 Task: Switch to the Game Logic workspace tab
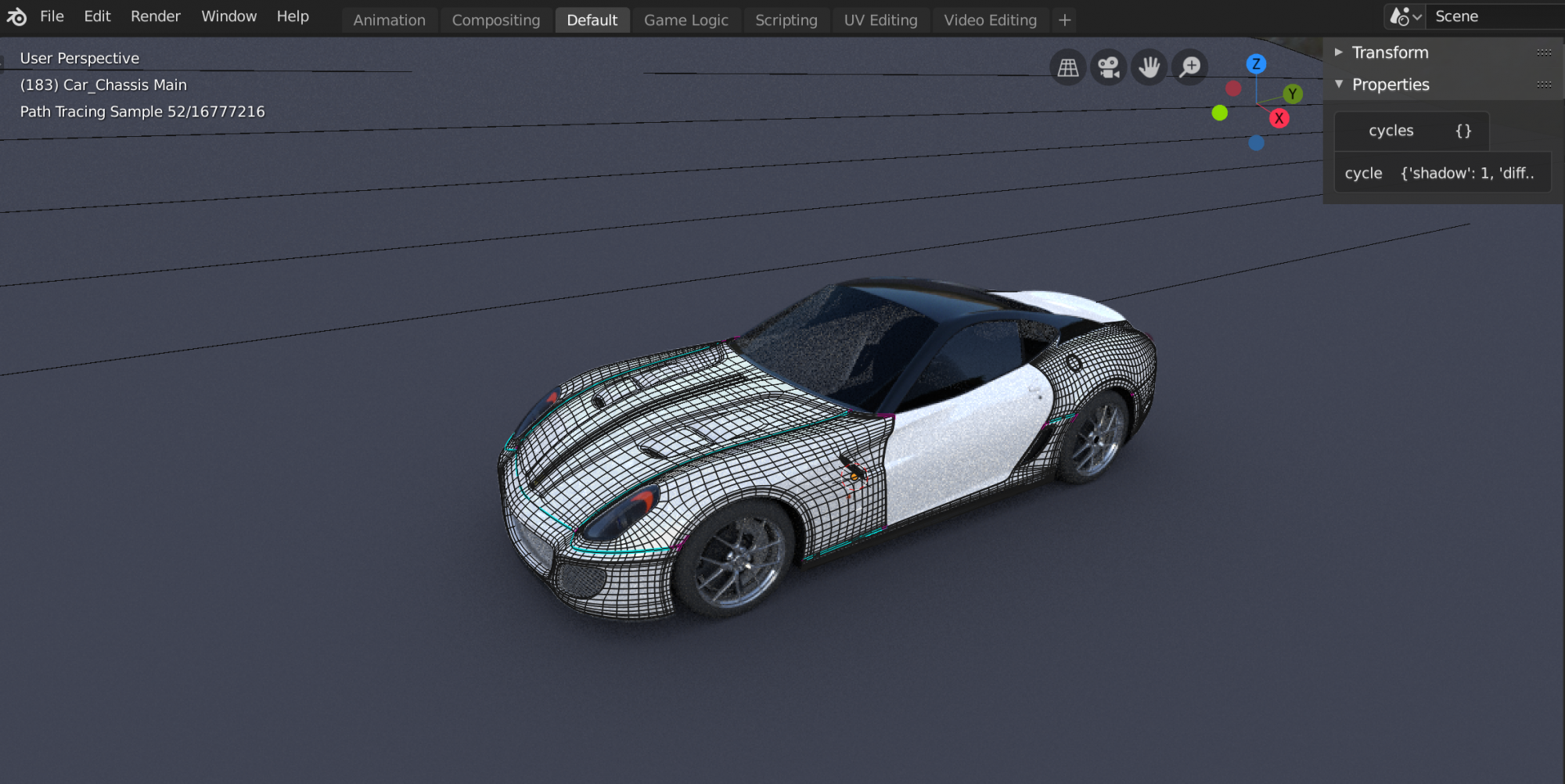[686, 20]
